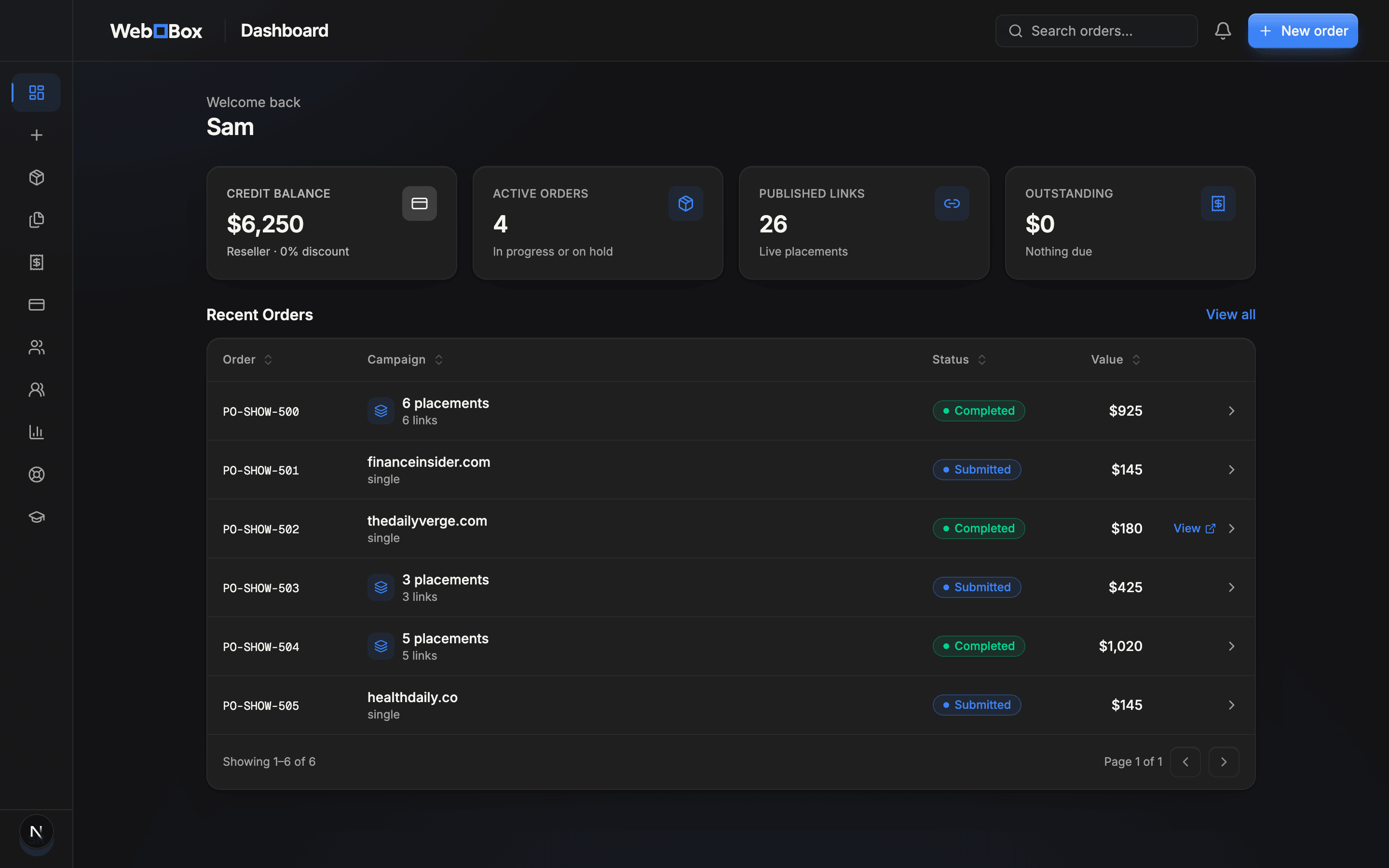Click the 6 placements campaign text
The width and height of the screenshot is (1389, 868).
coord(446,403)
